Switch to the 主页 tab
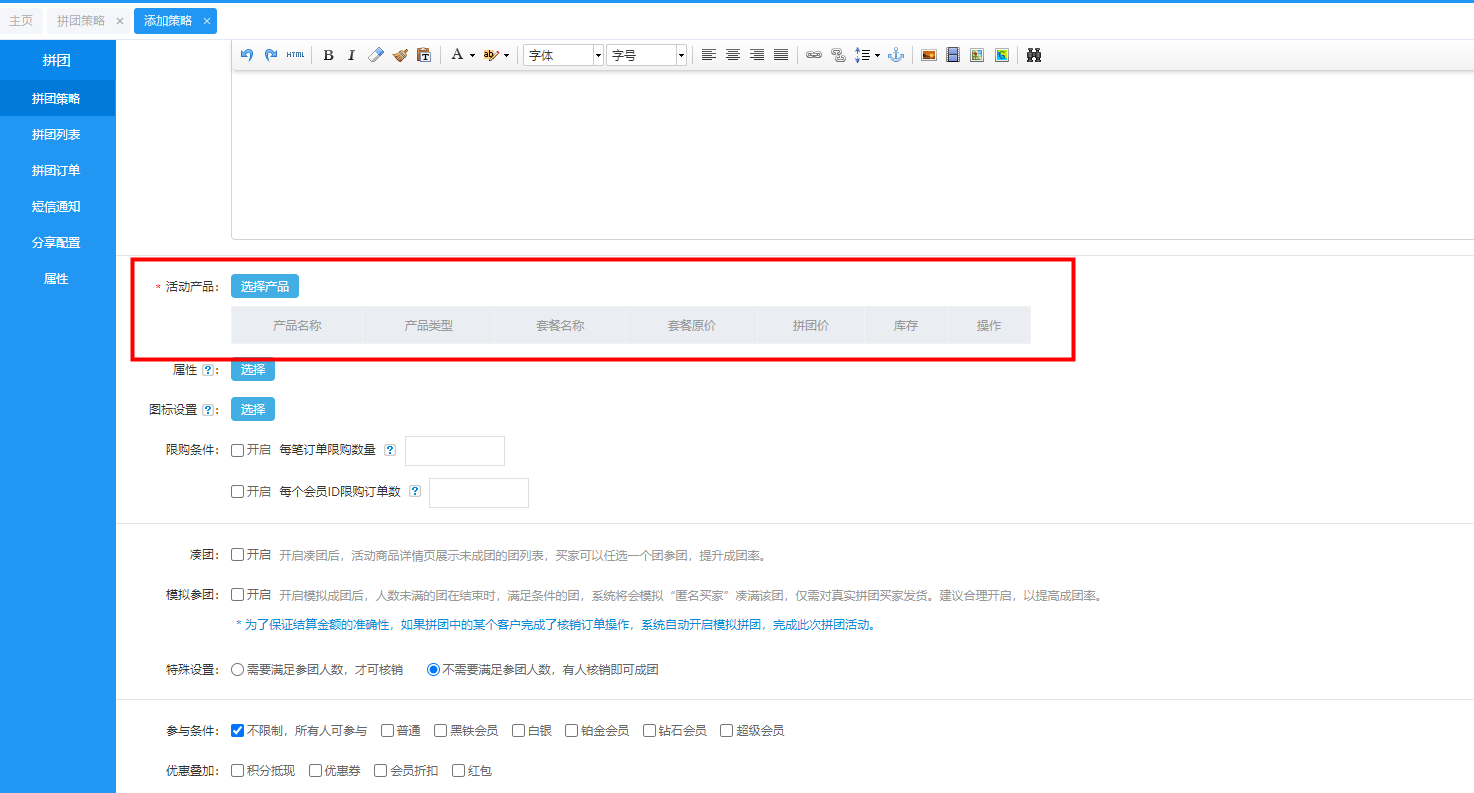The image size is (1474, 793). [21, 20]
